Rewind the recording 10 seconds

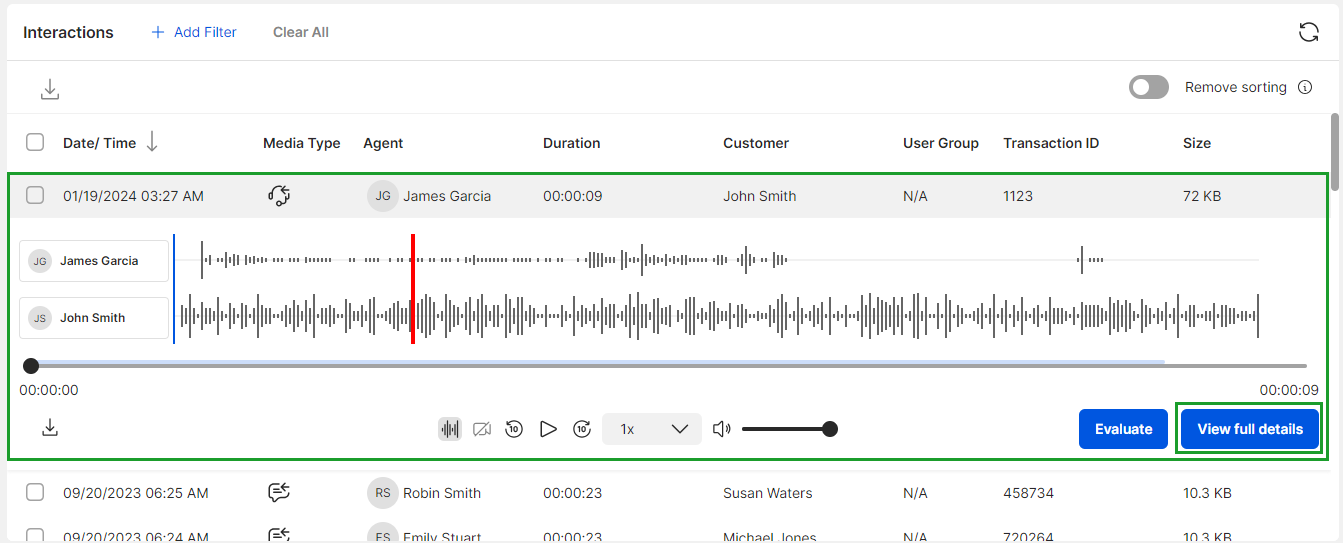pos(514,429)
